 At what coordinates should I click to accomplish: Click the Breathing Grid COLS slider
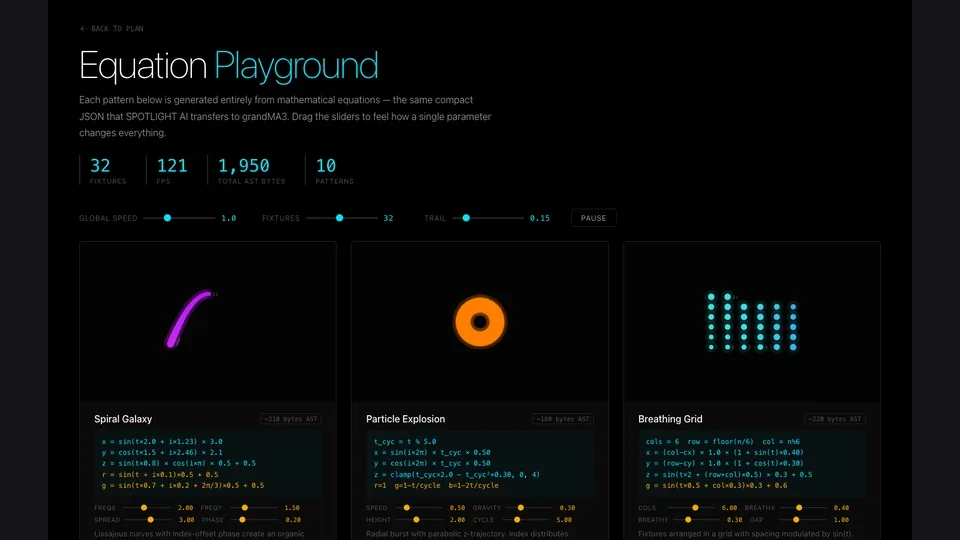691,508
